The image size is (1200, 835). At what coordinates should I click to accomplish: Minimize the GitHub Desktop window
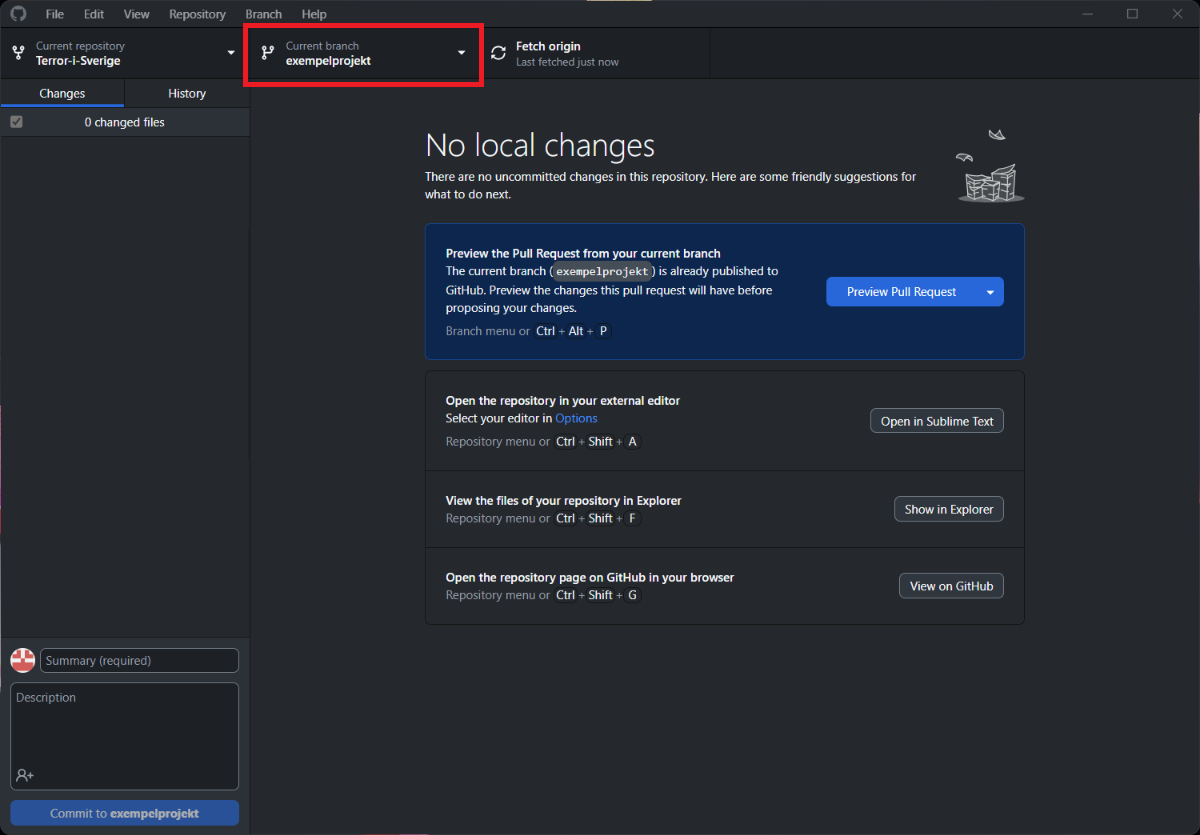tap(1088, 14)
